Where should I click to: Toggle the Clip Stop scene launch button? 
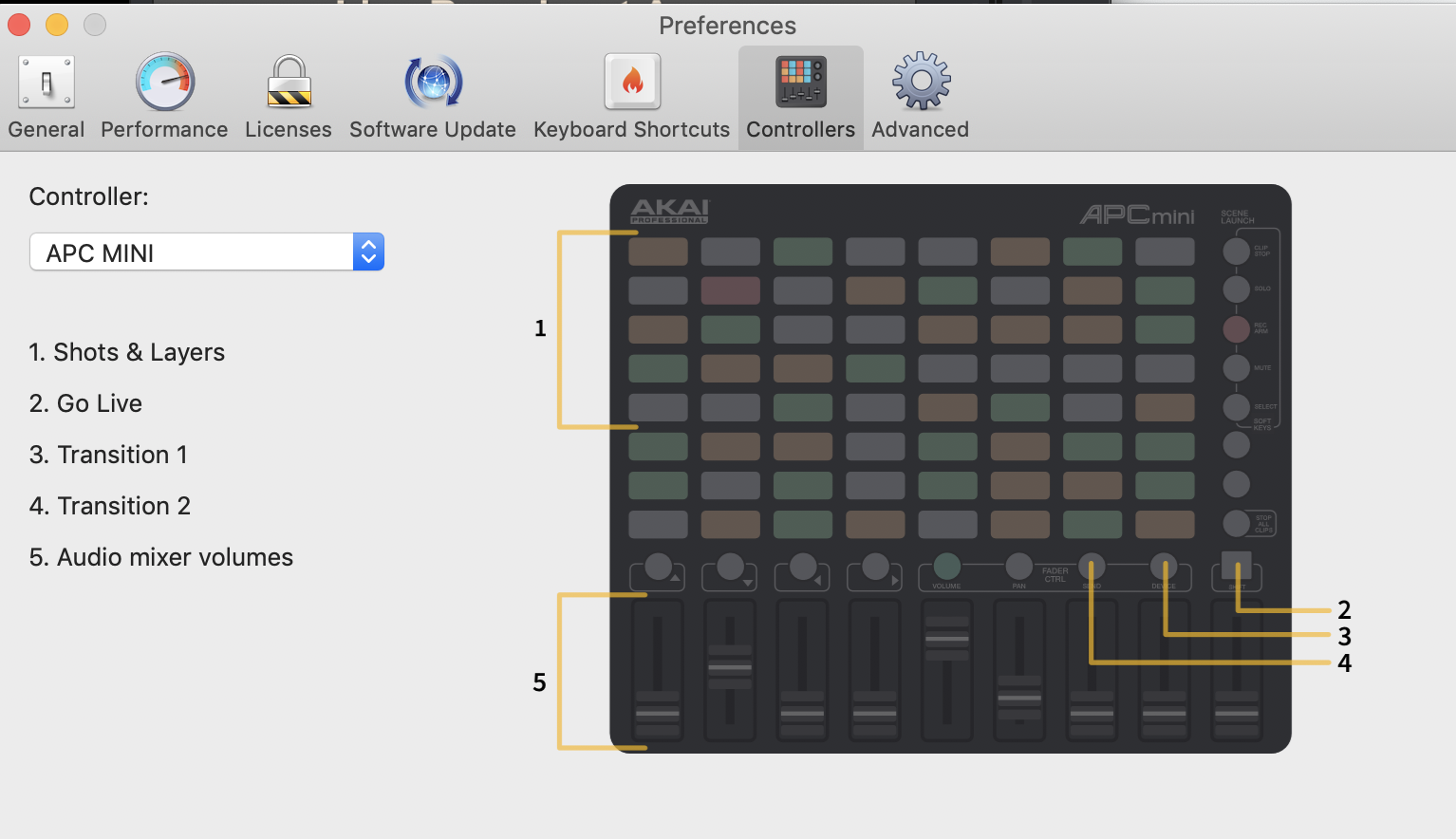pos(1236,251)
